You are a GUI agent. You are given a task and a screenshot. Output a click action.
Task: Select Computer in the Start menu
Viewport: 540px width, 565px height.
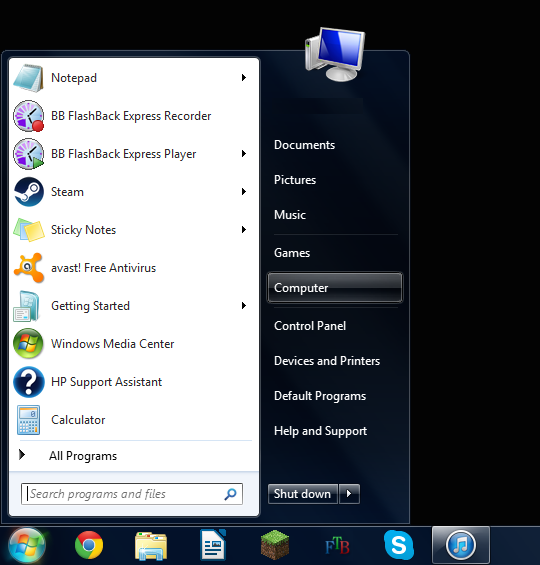(x=335, y=288)
